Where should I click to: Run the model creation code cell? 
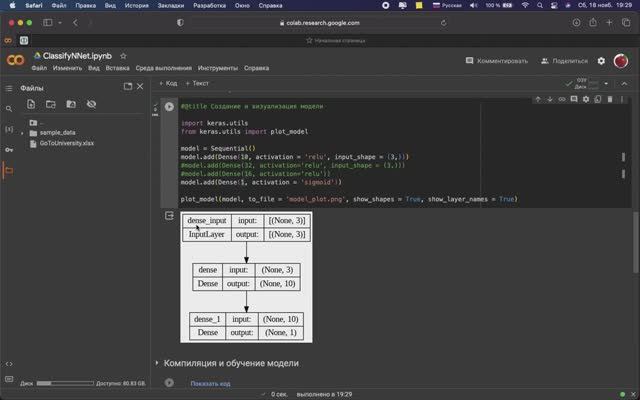pyautogui.click(x=169, y=106)
